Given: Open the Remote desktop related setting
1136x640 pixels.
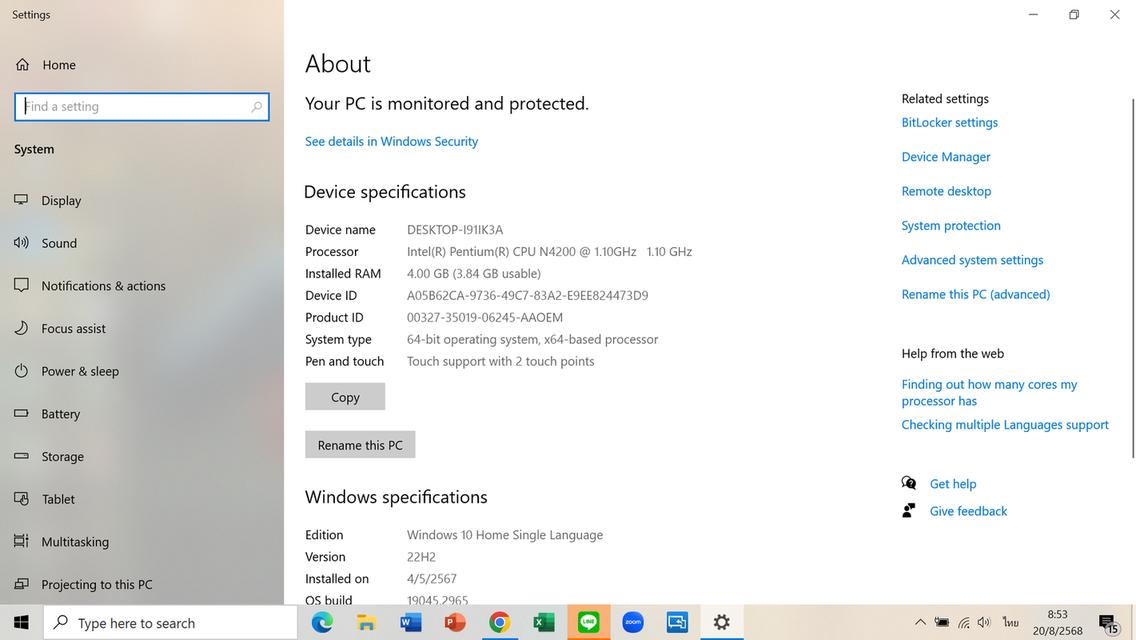Looking at the screenshot, I should [946, 191].
